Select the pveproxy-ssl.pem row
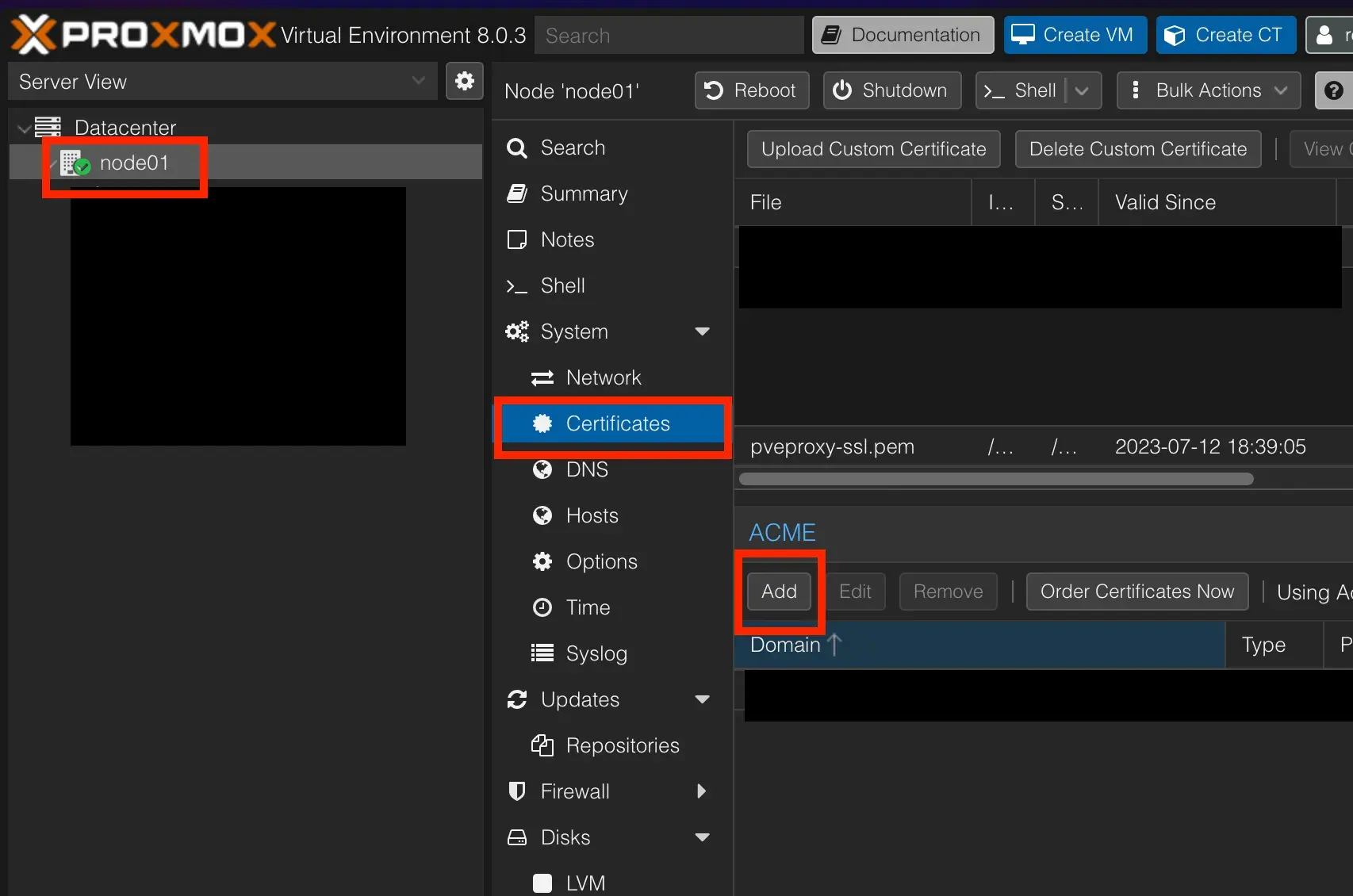 click(x=1044, y=446)
